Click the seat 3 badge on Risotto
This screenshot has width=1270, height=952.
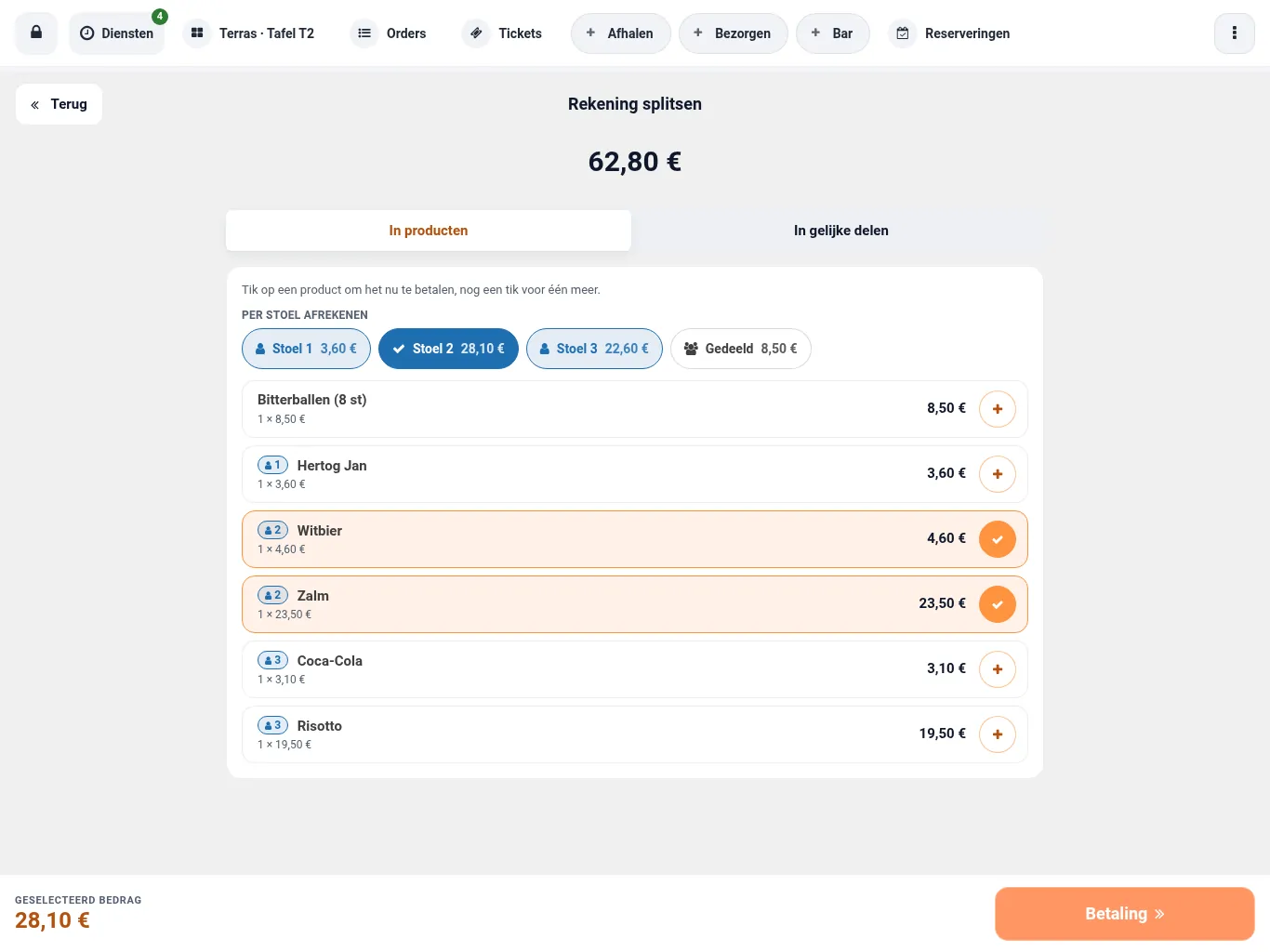point(272,725)
